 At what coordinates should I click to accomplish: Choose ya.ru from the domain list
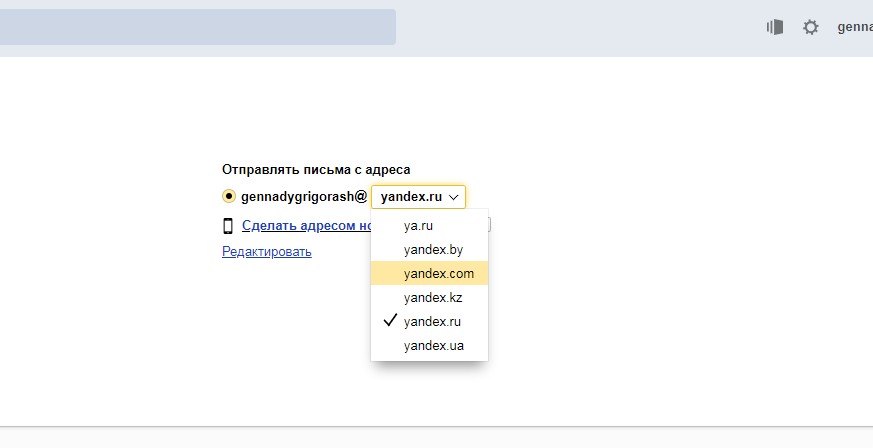(x=418, y=225)
